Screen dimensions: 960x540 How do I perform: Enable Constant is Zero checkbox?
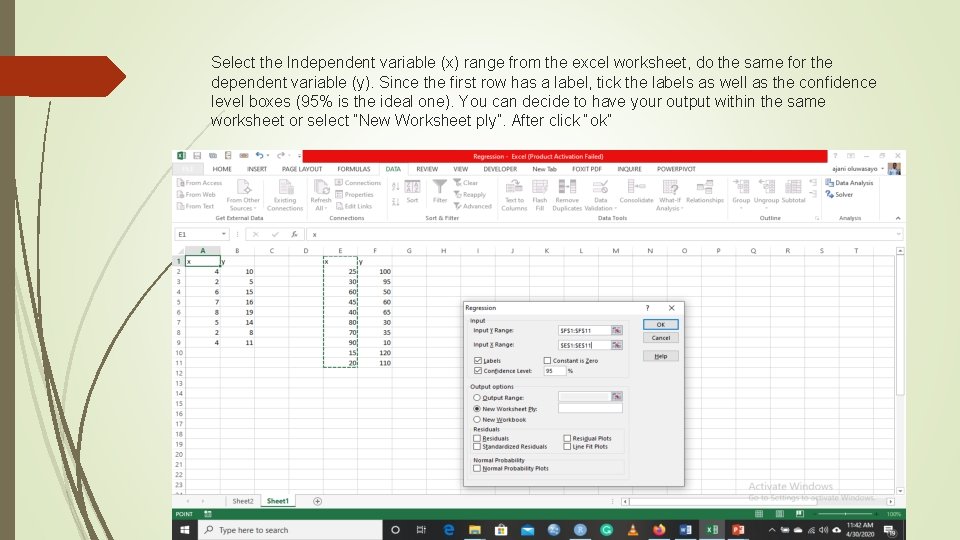point(547,361)
